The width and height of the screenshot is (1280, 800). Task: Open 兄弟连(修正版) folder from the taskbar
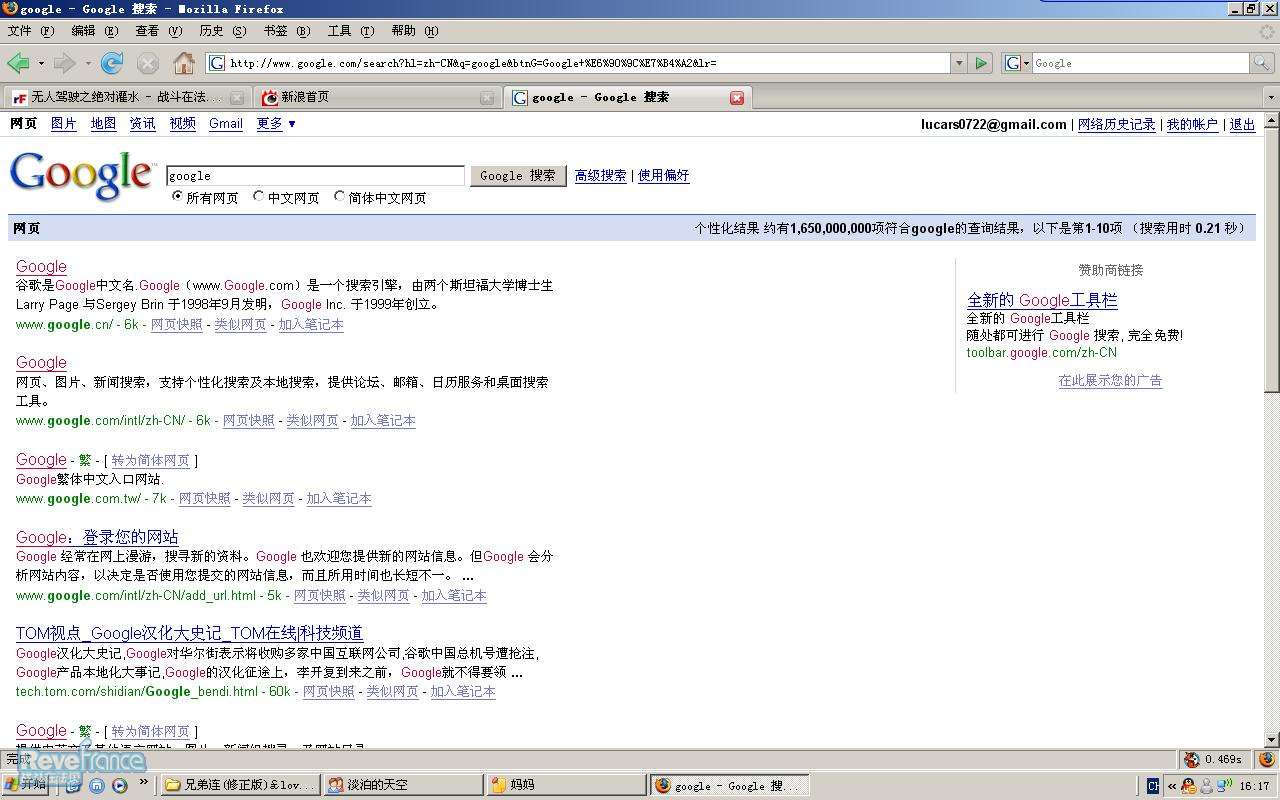pyautogui.click(x=240, y=786)
